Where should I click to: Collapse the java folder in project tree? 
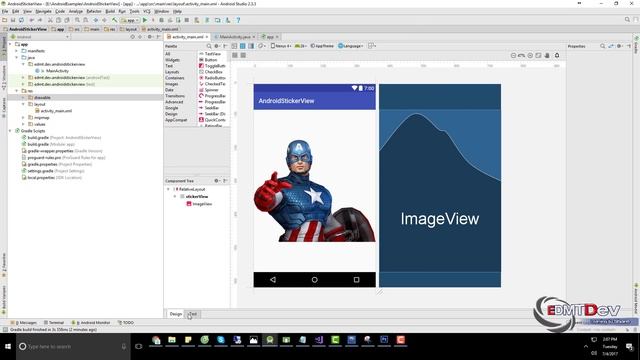coord(17,58)
